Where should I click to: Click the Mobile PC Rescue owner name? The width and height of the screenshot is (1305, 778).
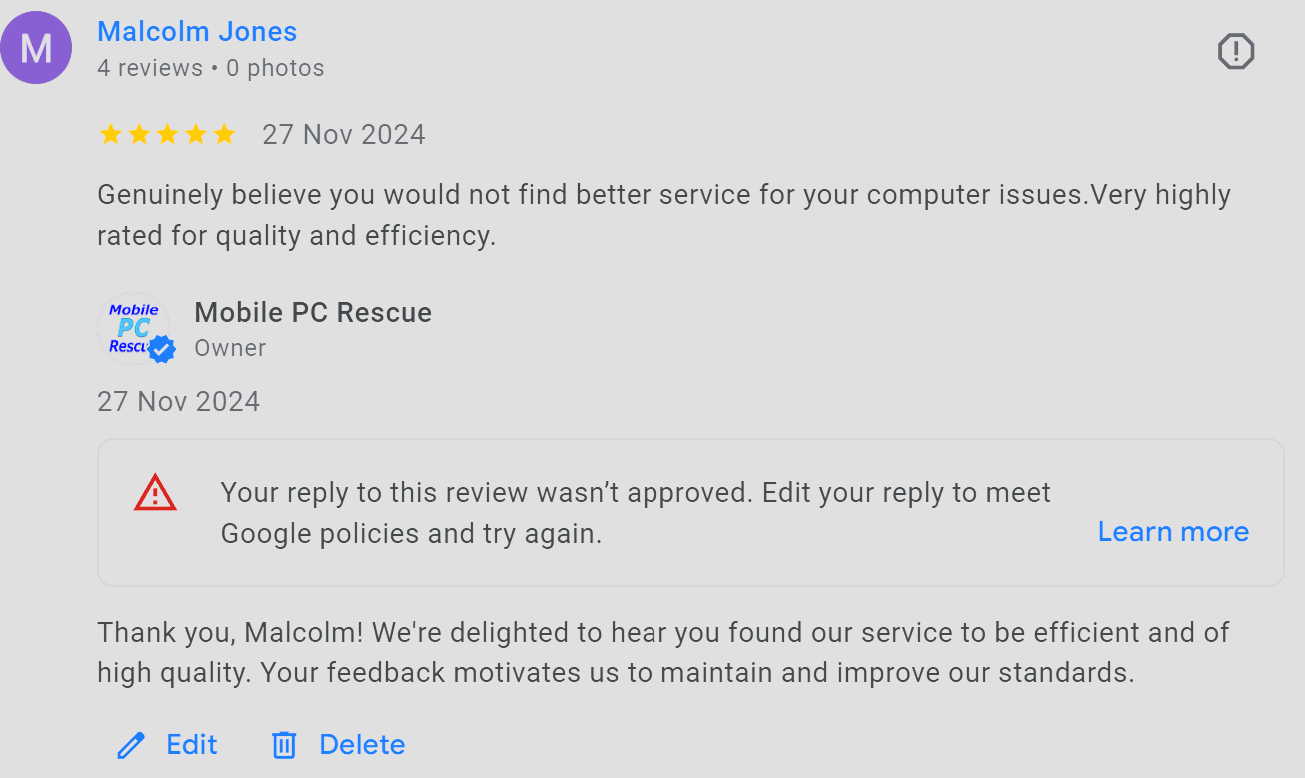click(313, 312)
